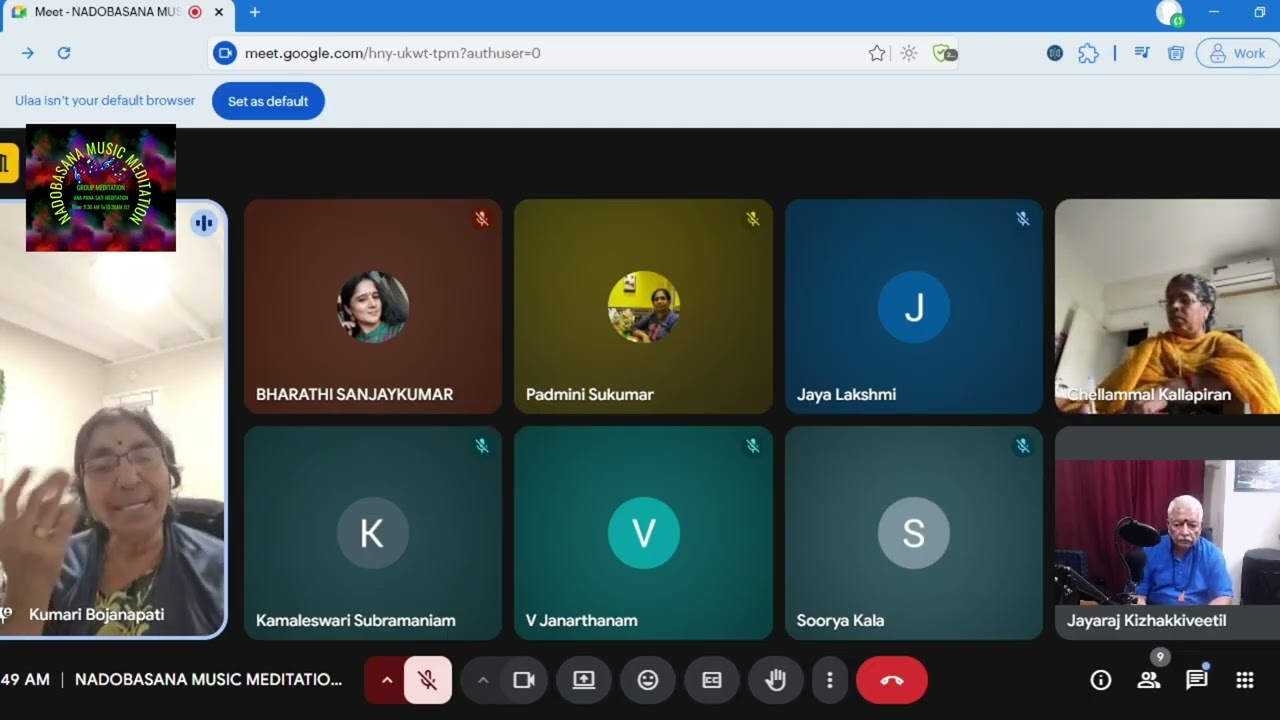1280x720 pixels.
Task: Click the camera site permission icon in address bar
Action: pyautogui.click(x=225, y=53)
